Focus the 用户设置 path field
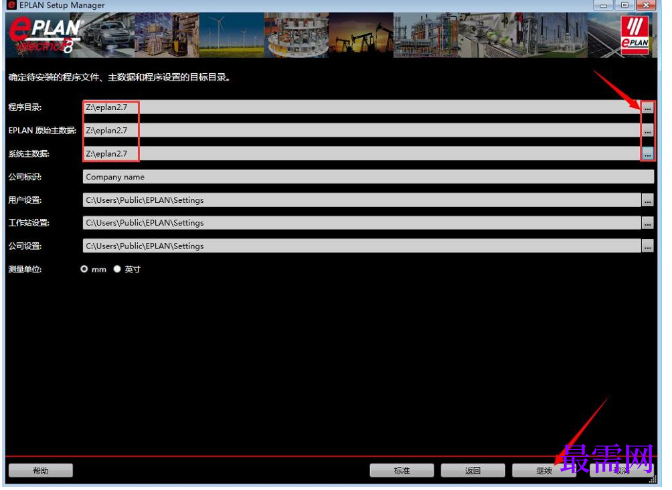The image size is (672, 490). tap(362, 200)
